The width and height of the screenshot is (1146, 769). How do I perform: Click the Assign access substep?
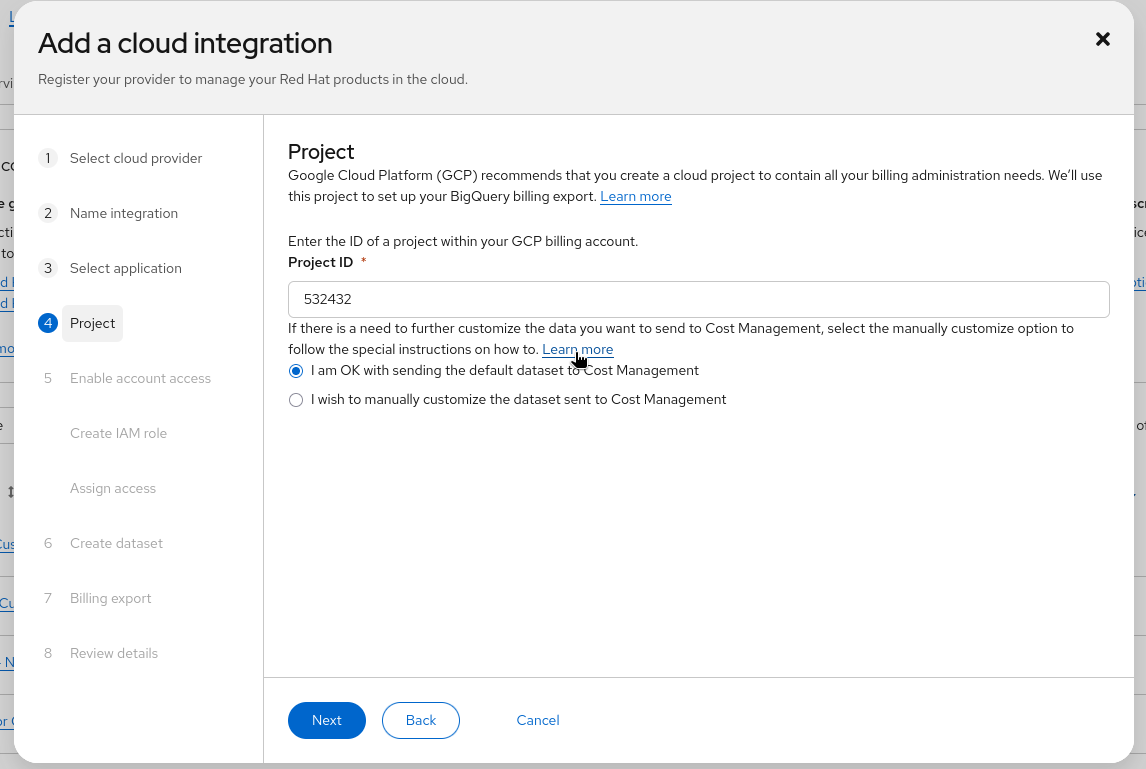[113, 488]
